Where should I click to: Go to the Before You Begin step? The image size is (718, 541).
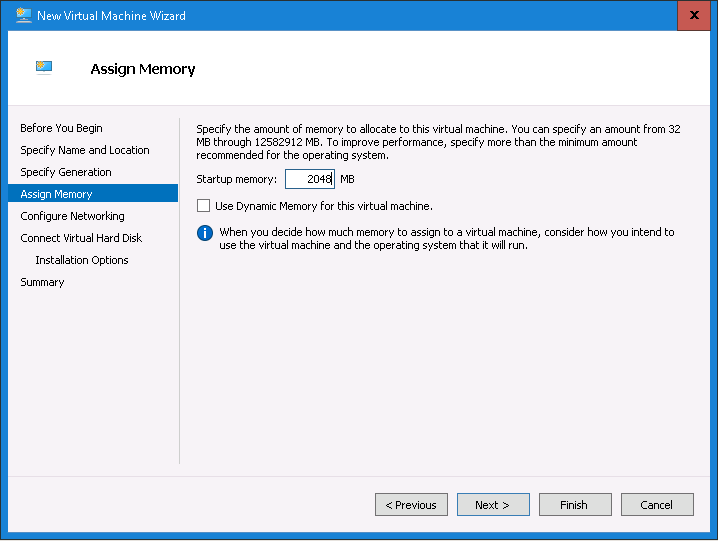click(61, 128)
